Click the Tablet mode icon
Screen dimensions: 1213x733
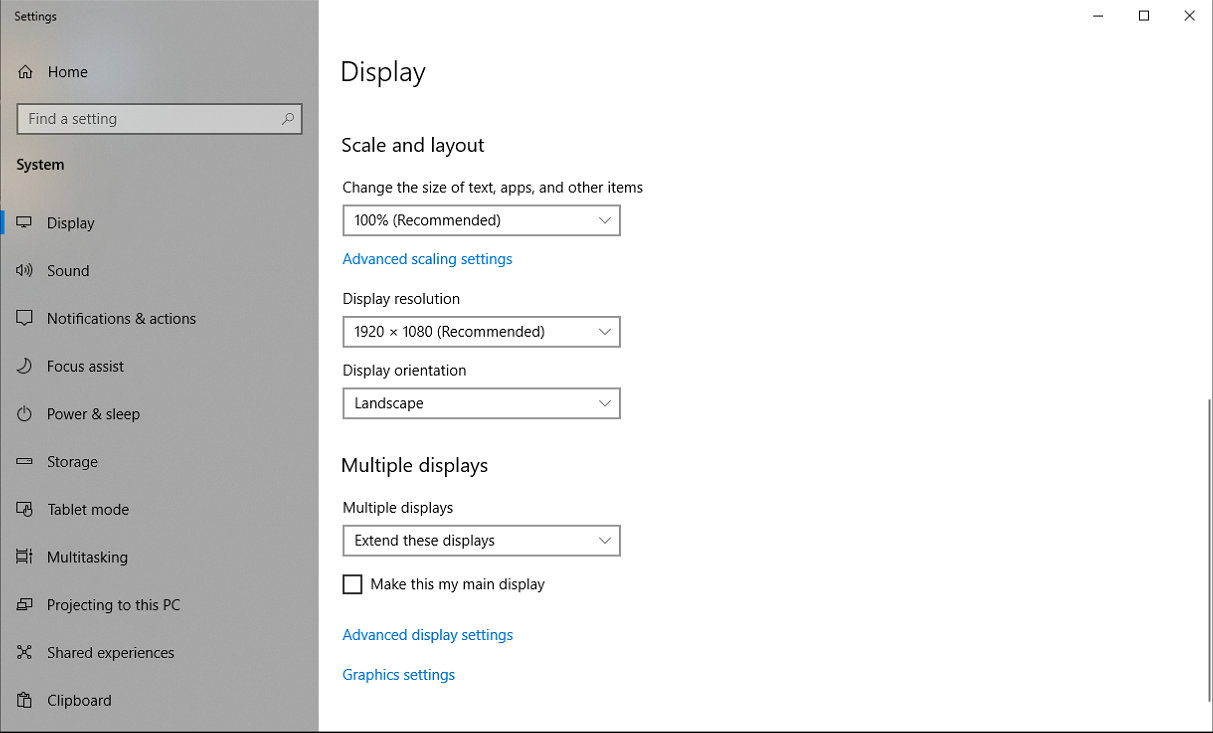(25, 510)
